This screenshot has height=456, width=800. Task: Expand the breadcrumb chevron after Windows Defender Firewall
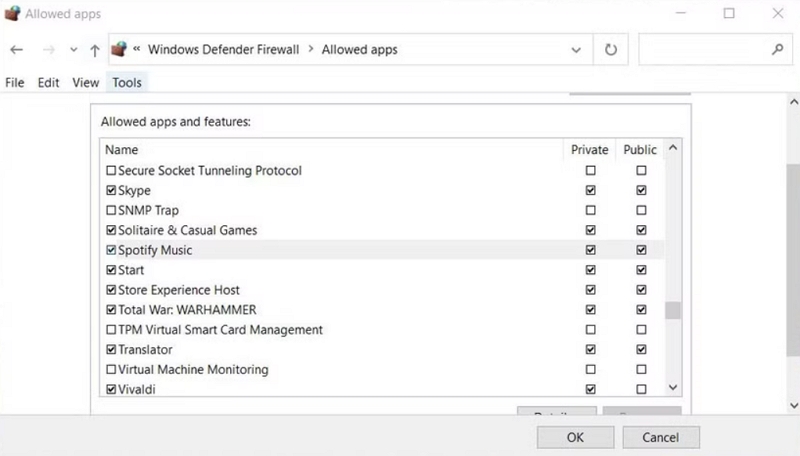coord(310,50)
